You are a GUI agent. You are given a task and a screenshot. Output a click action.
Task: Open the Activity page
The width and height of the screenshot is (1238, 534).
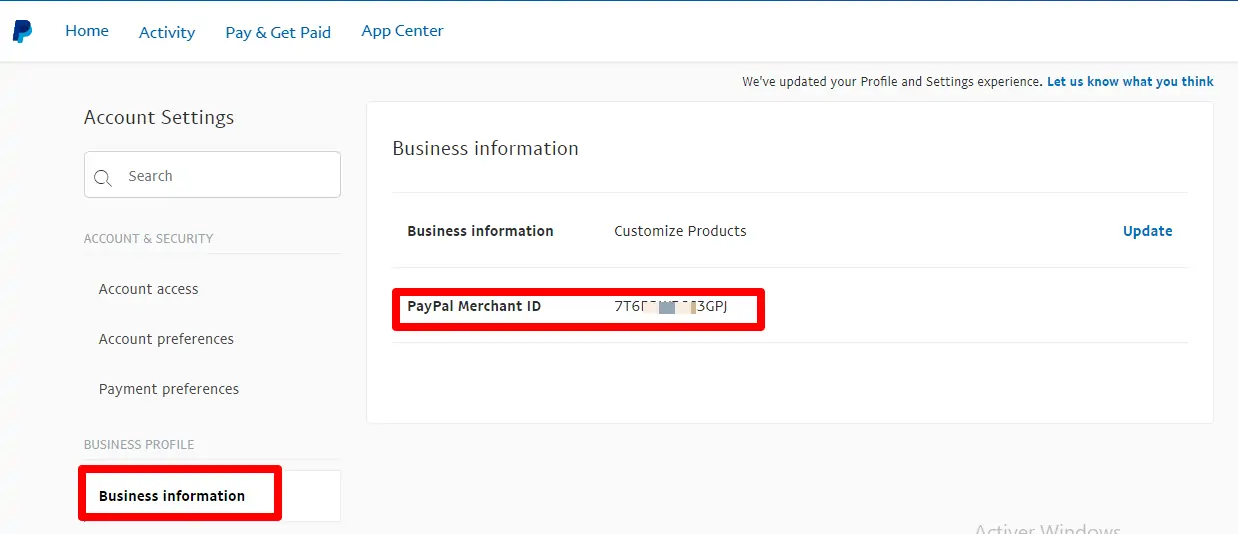pos(167,32)
